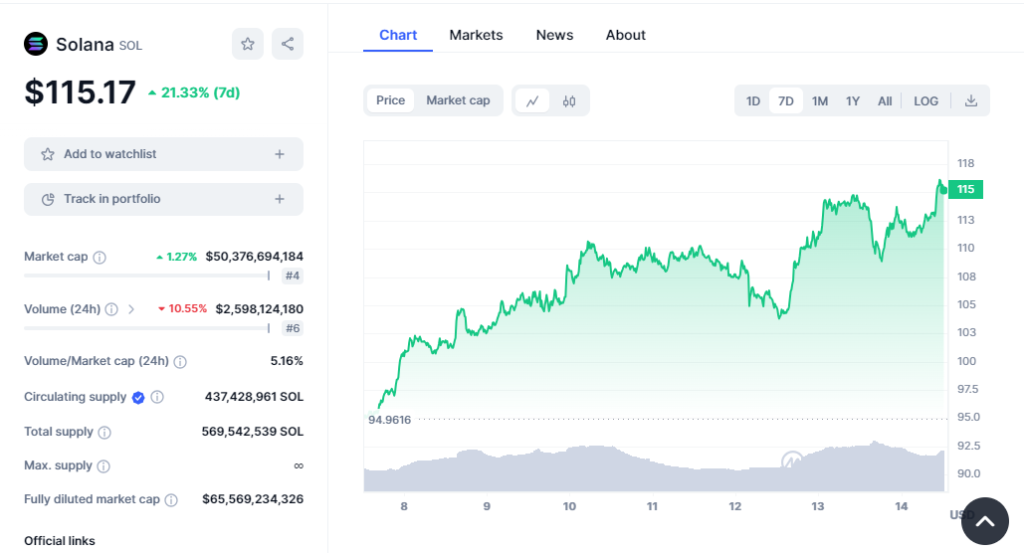
Task: Expand Volume (24h) chevron arrow
Action: [x=131, y=309]
